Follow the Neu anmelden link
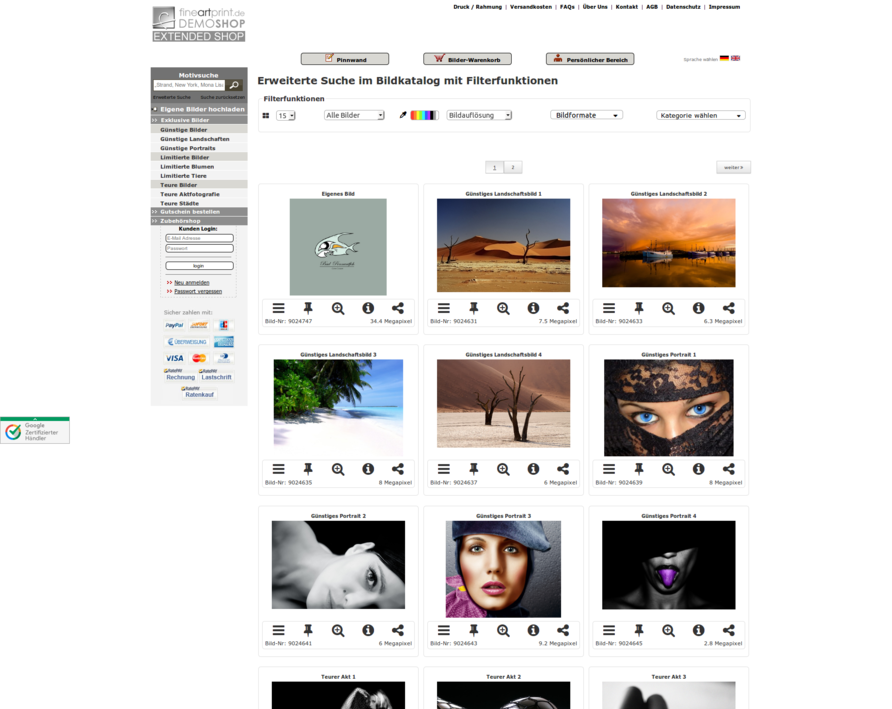892x709 pixels. tap(192, 283)
